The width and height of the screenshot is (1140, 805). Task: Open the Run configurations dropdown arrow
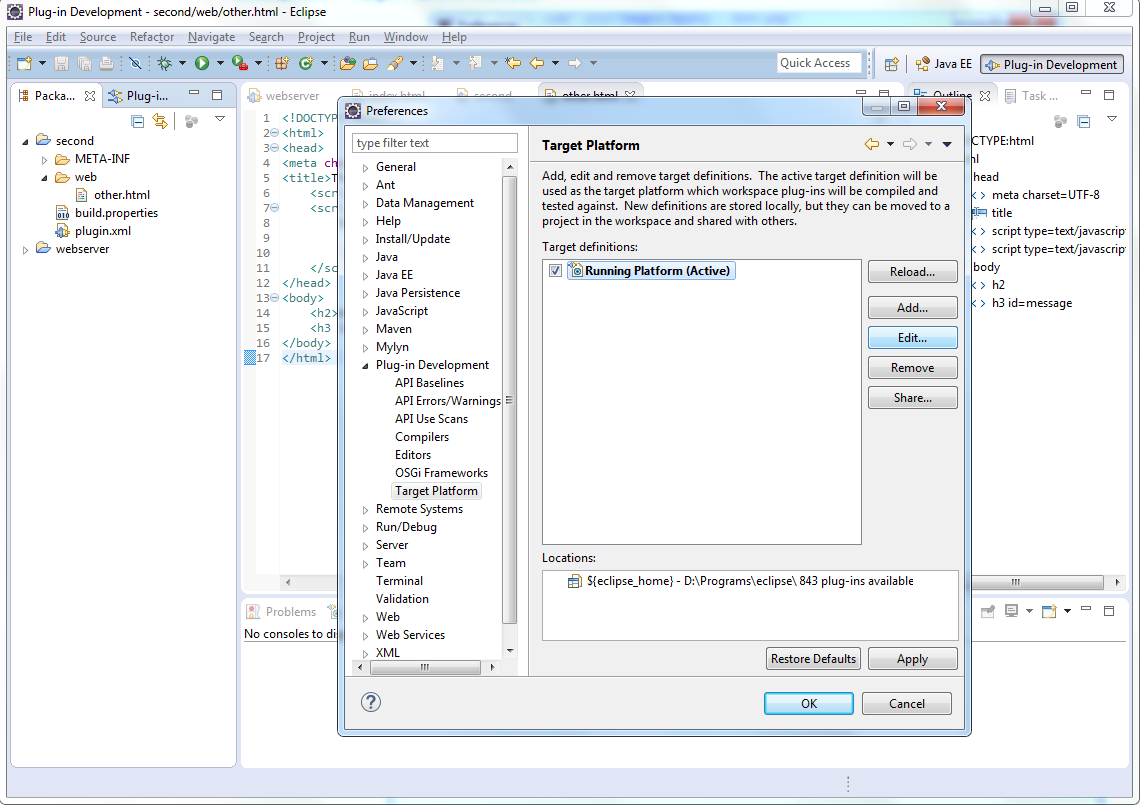click(220, 63)
